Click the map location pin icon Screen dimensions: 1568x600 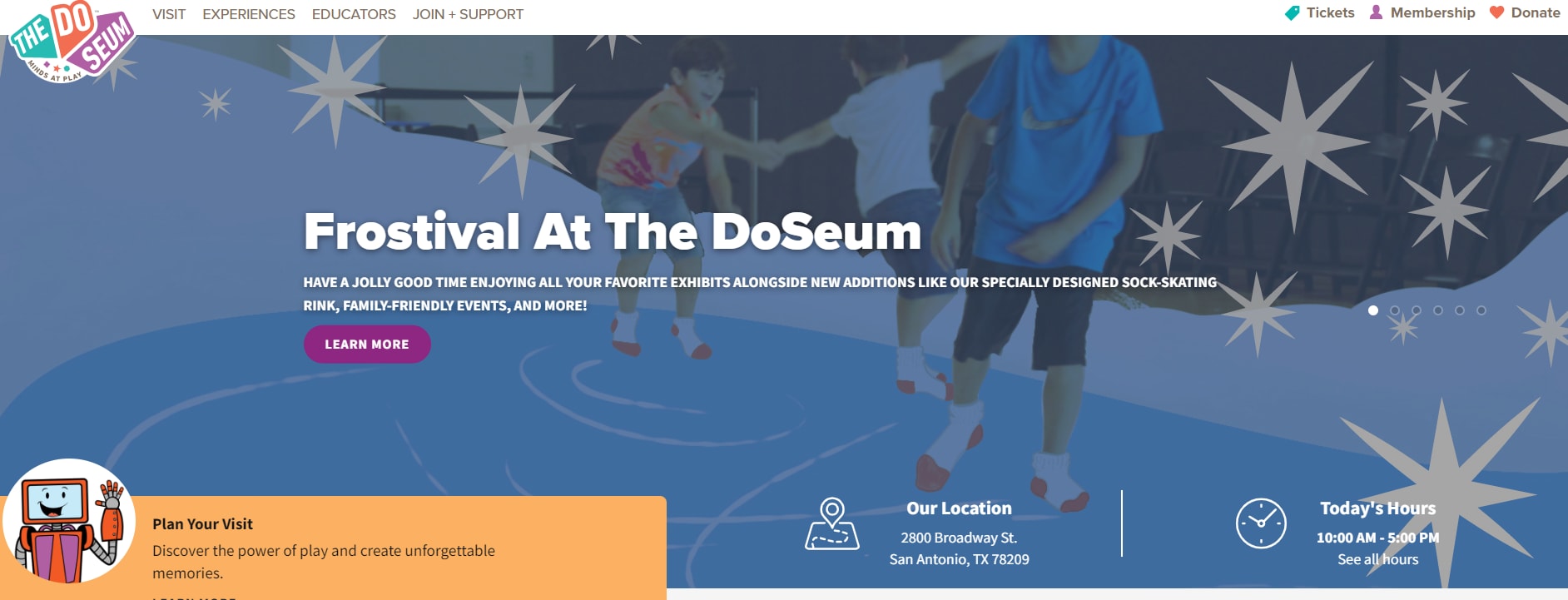(832, 523)
